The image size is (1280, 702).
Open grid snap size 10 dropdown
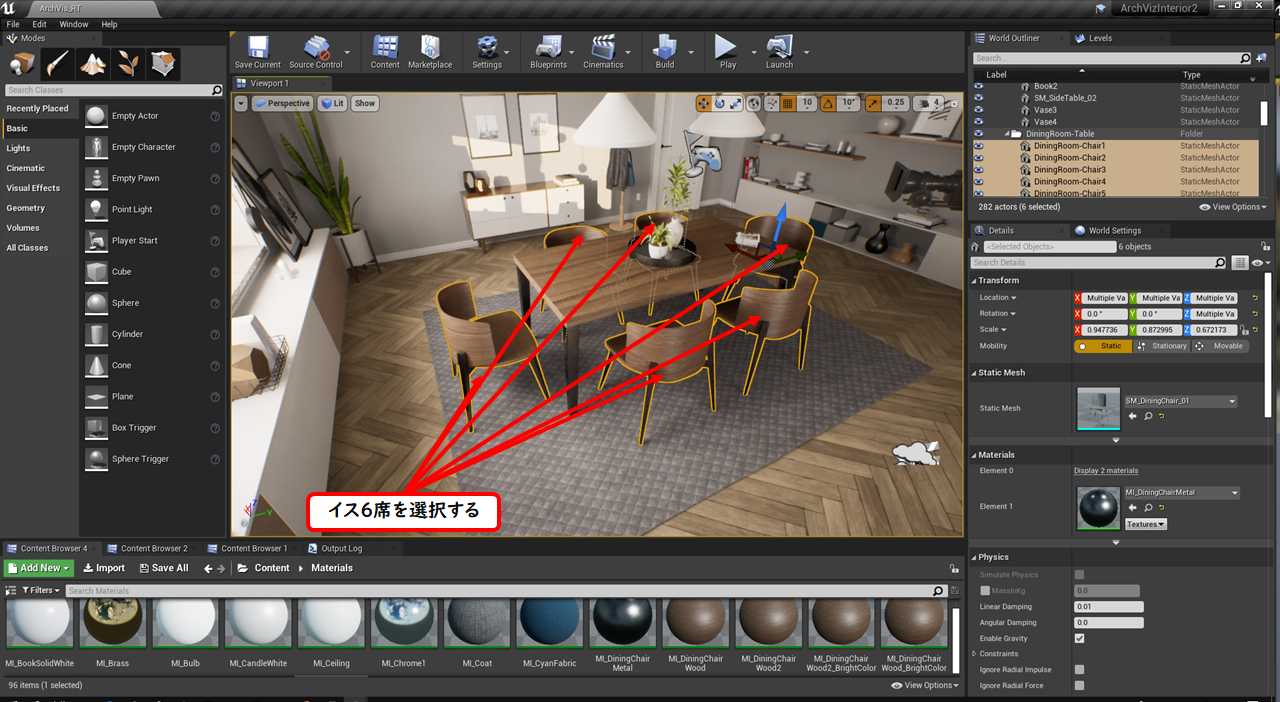(x=807, y=103)
